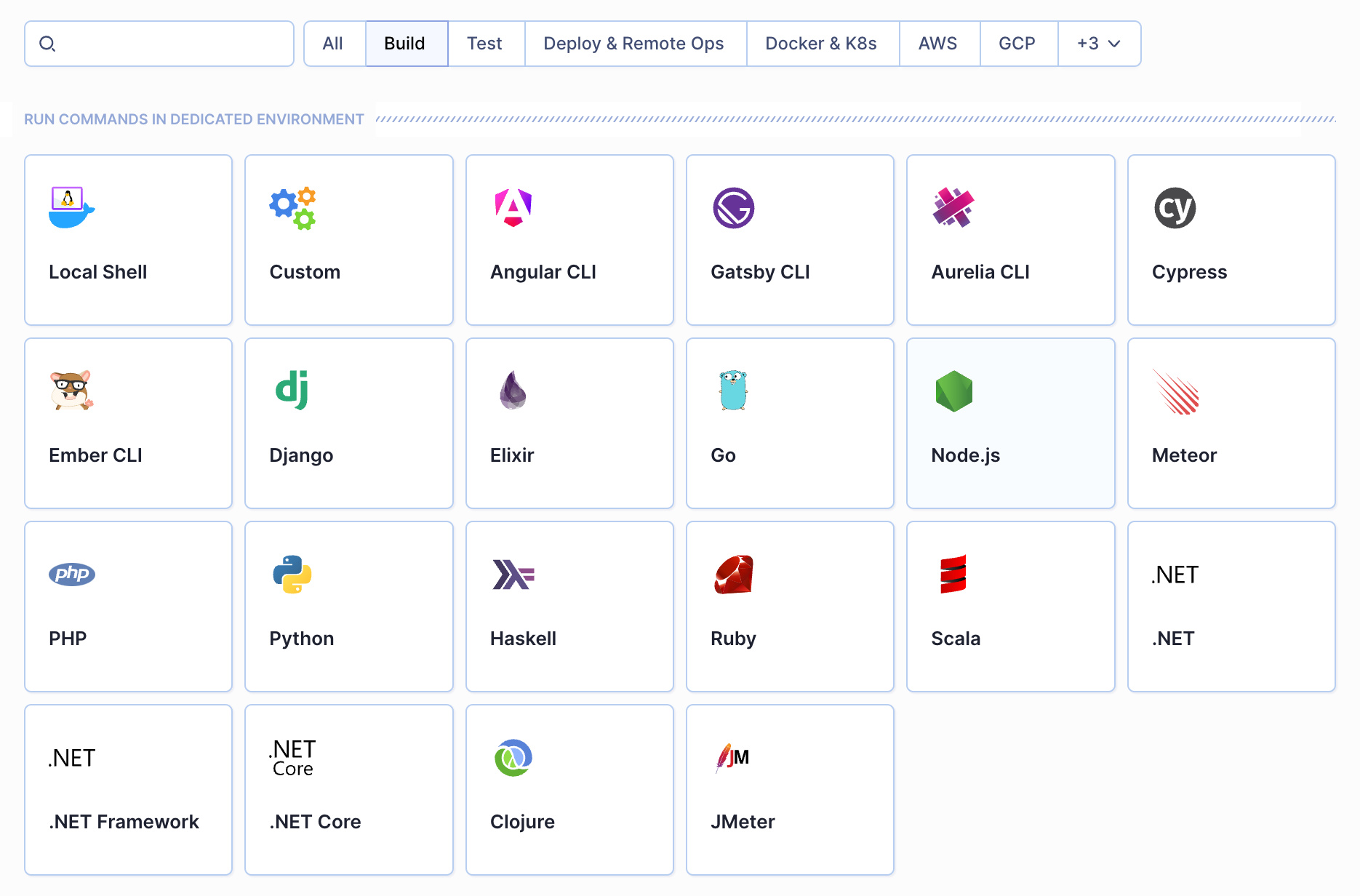Click the Clojure circular logo
This screenshot has width=1360, height=896.
[x=513, y=758]
